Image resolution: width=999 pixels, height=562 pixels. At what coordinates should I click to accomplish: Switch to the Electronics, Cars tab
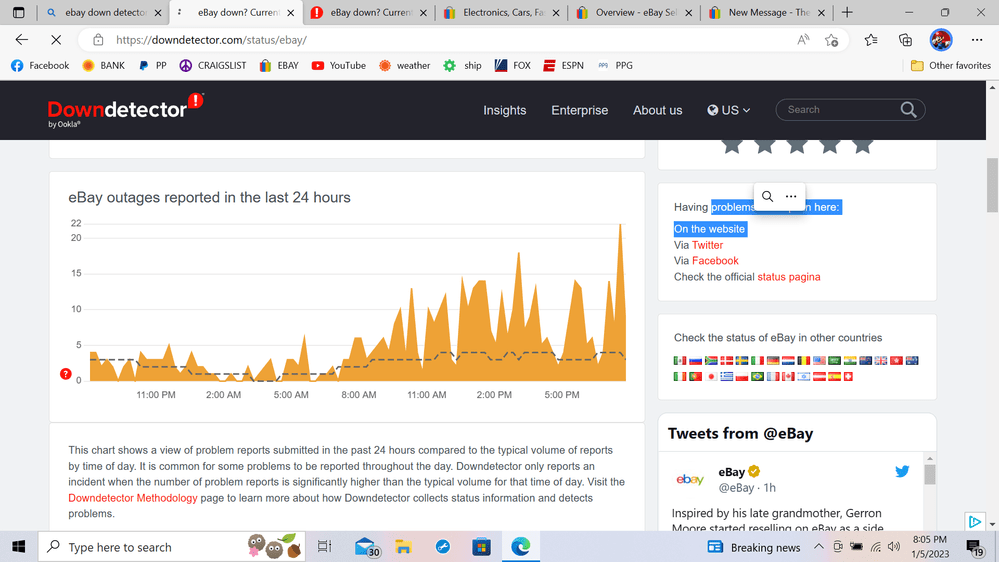pyautogui.click(x=502, y=12)
